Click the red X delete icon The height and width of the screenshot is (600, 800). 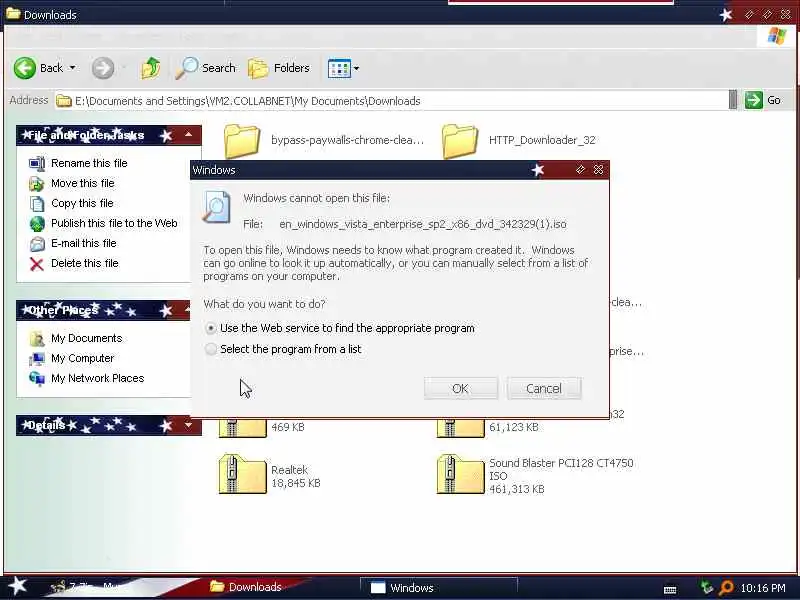point(37,264)
